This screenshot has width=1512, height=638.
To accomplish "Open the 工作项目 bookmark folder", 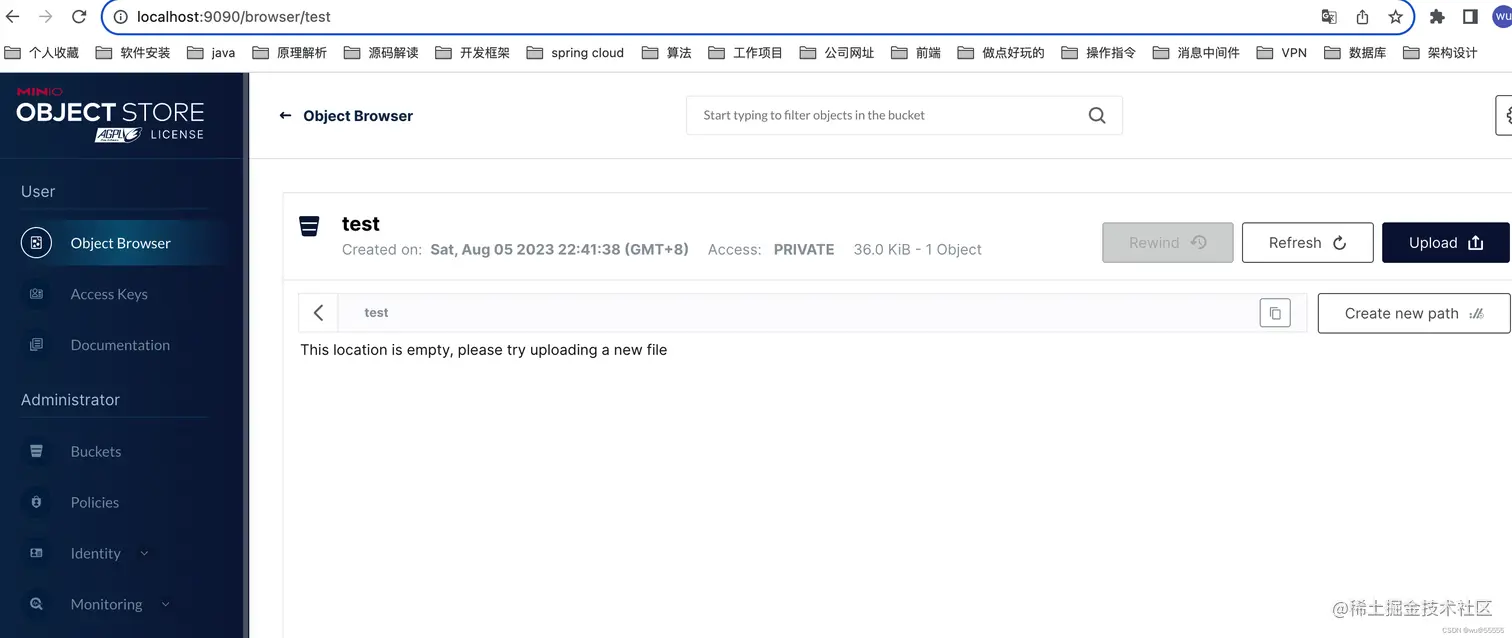I will coord(746,53).
